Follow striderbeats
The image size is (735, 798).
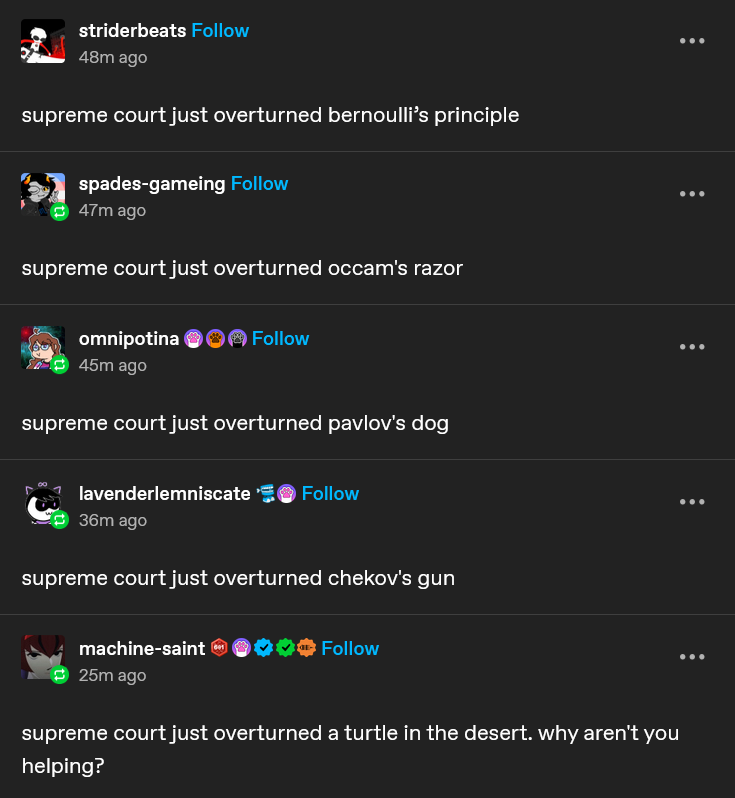click(x=220, y=31)
